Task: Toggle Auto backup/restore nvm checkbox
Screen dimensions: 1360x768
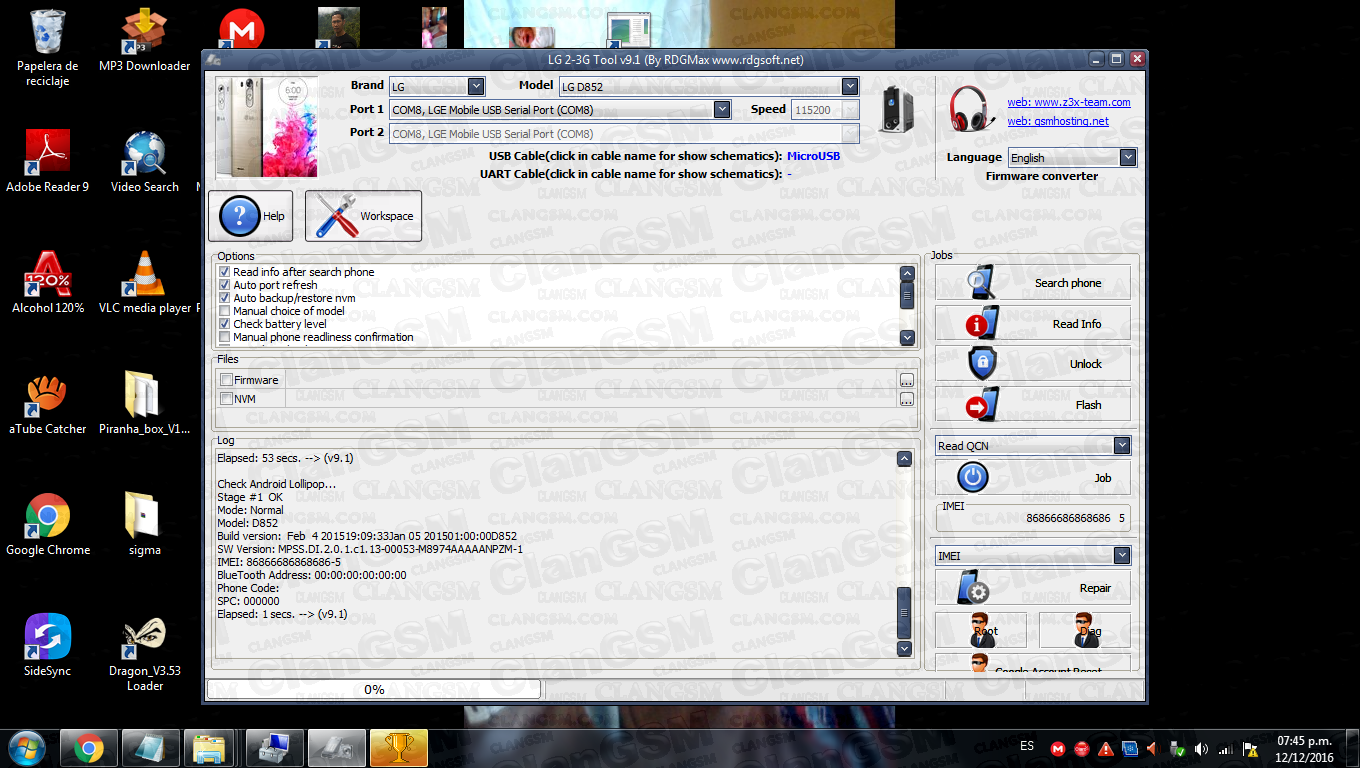Action: coord(224,298)
